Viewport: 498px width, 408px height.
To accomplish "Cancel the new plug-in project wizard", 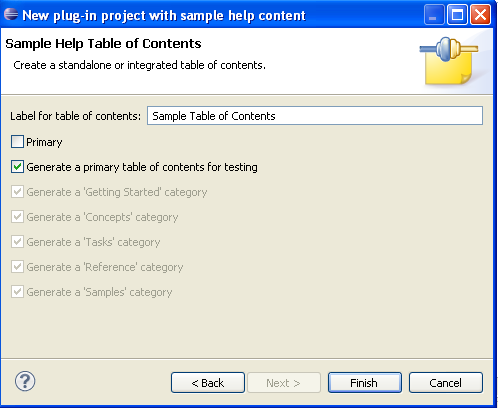I will (x=446, y=383).
